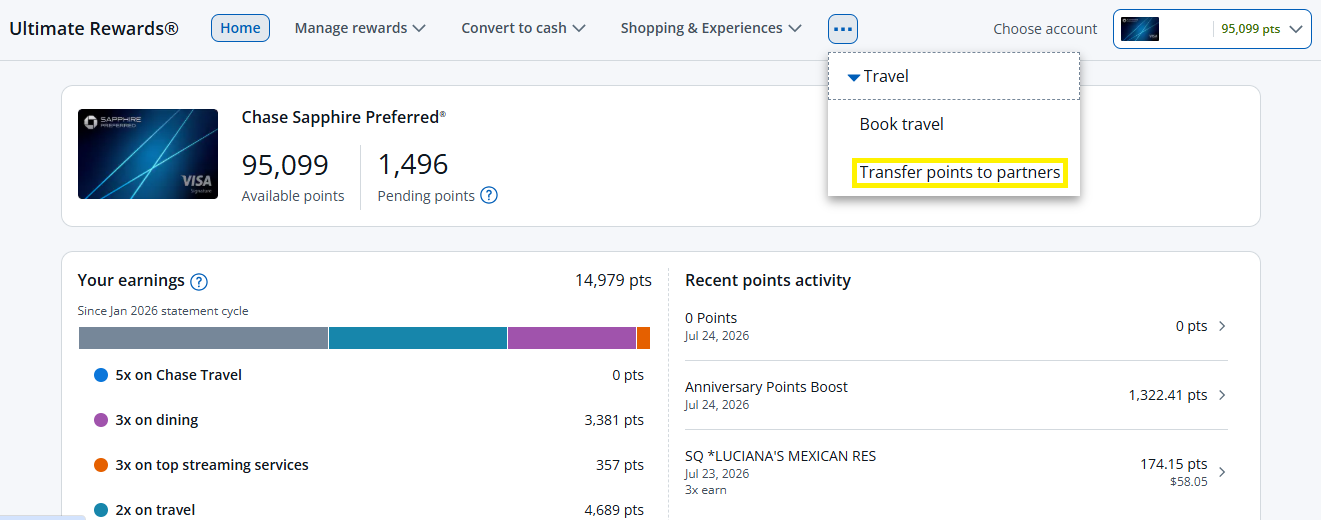This screenshot has height=520, width=1321.
Task: Open the 0 Points activity chevron arrow
Action: (1222, 326)
